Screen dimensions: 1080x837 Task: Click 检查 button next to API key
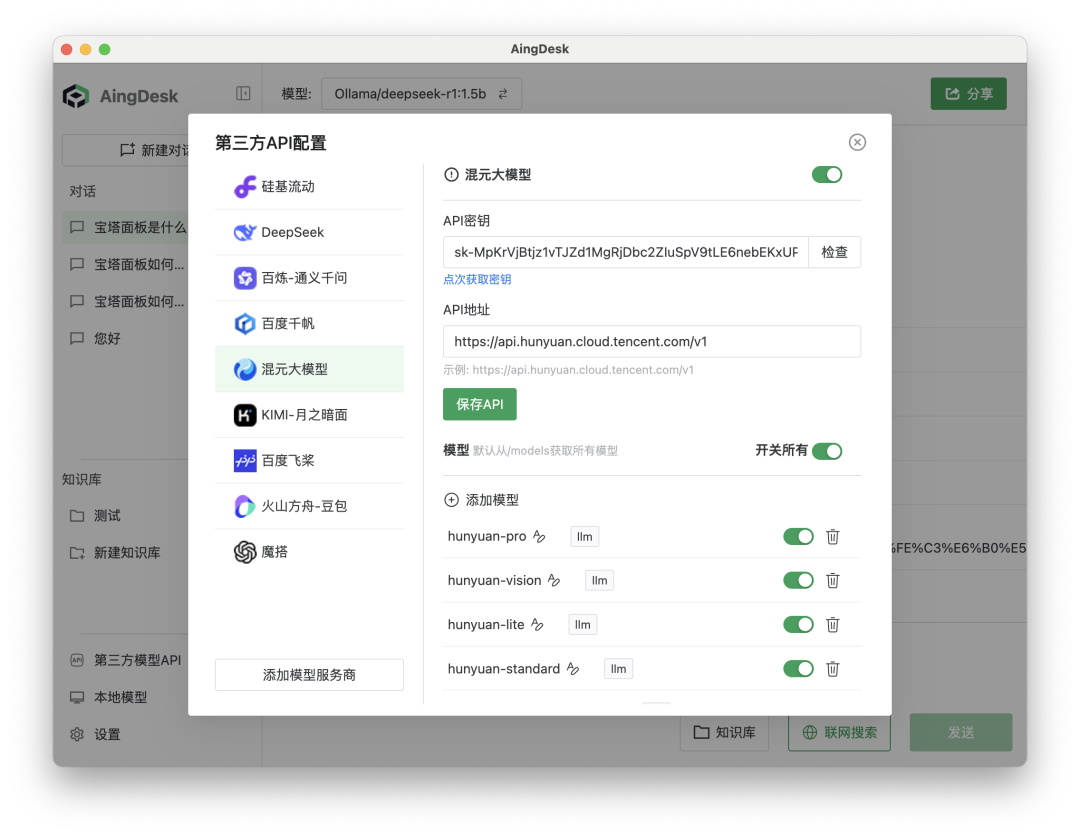coord(834,252)
